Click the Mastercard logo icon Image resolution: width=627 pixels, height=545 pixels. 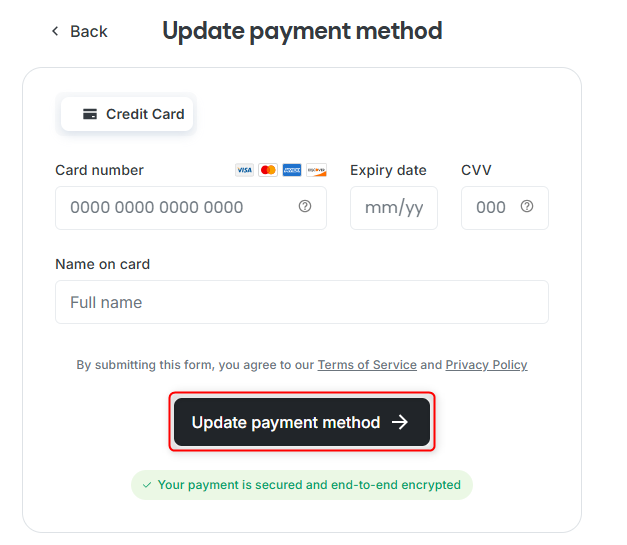click(x=268, y=170)
